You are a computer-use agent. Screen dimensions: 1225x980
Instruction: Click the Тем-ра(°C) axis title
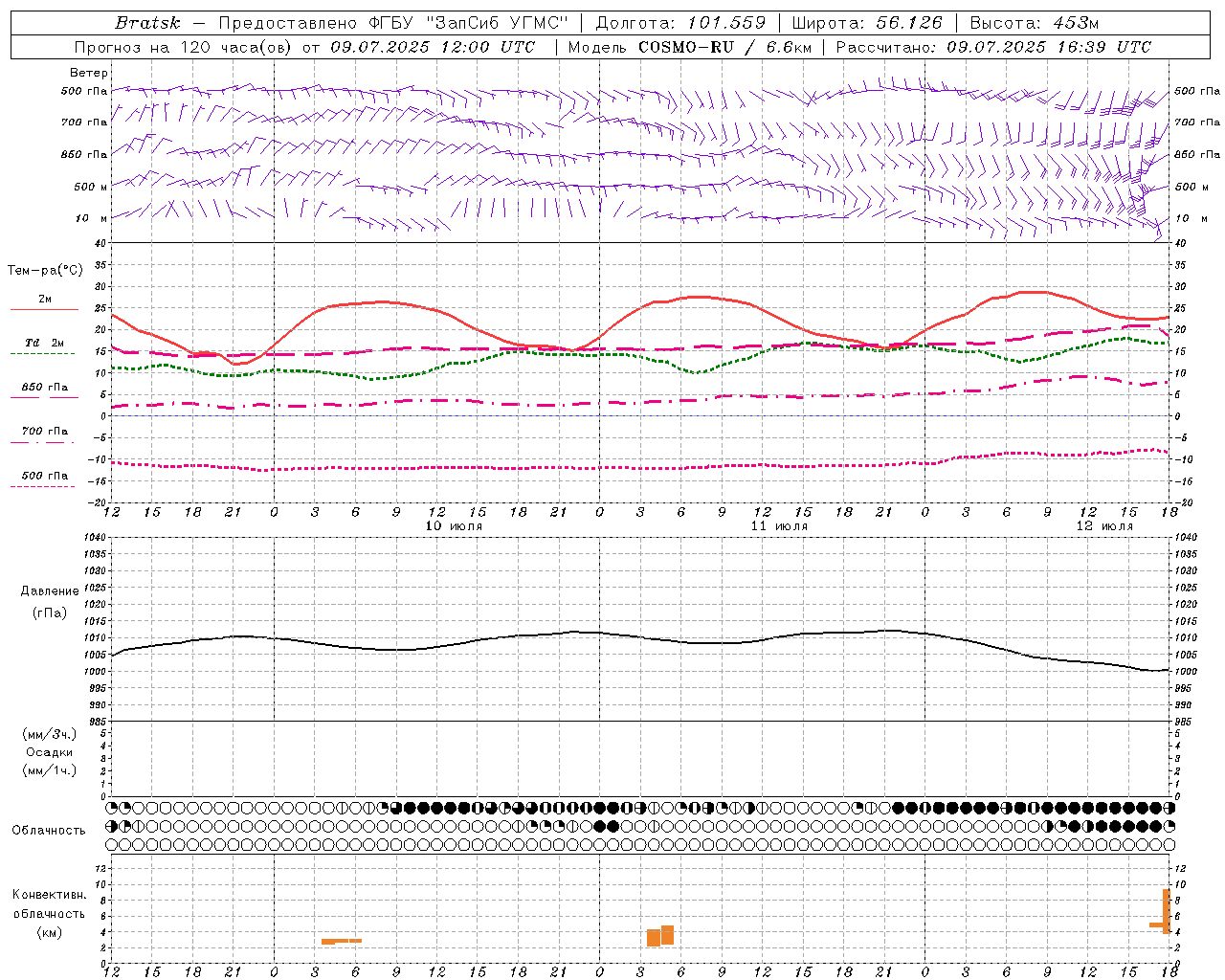[x=45, y=271]
